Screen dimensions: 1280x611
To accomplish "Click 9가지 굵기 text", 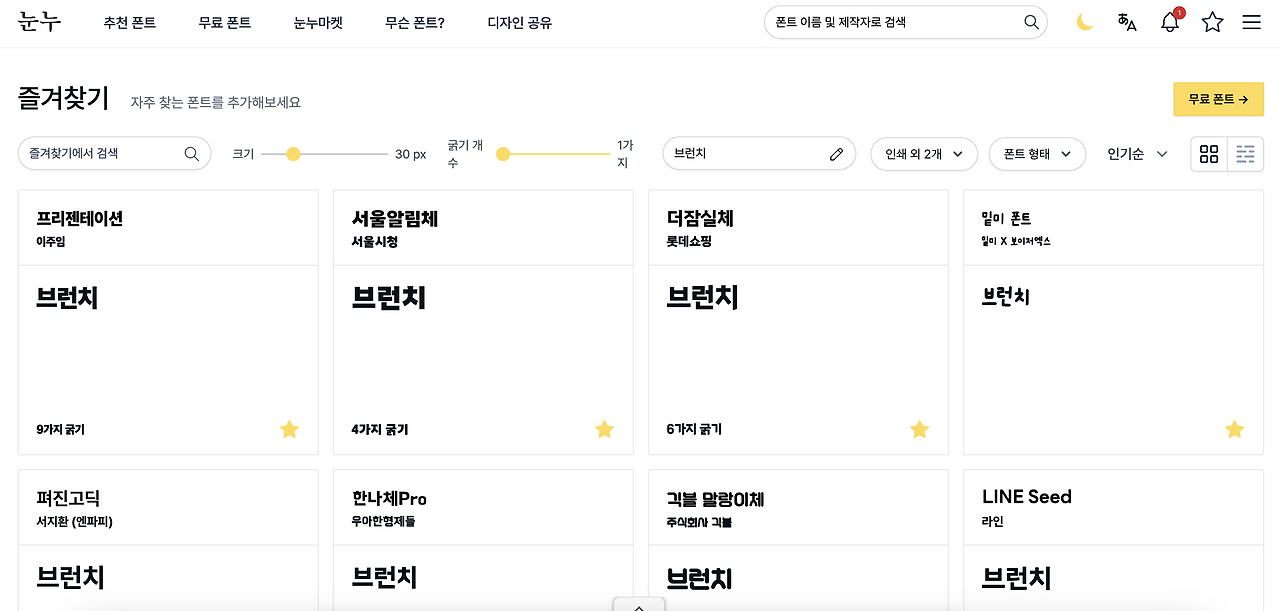I will 60,429.
